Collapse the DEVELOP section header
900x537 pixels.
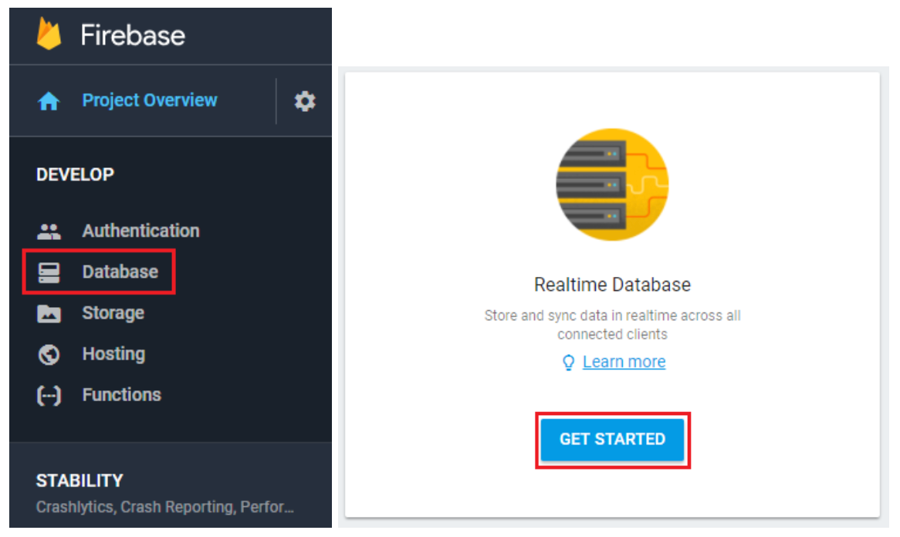[x=75, y=174]
